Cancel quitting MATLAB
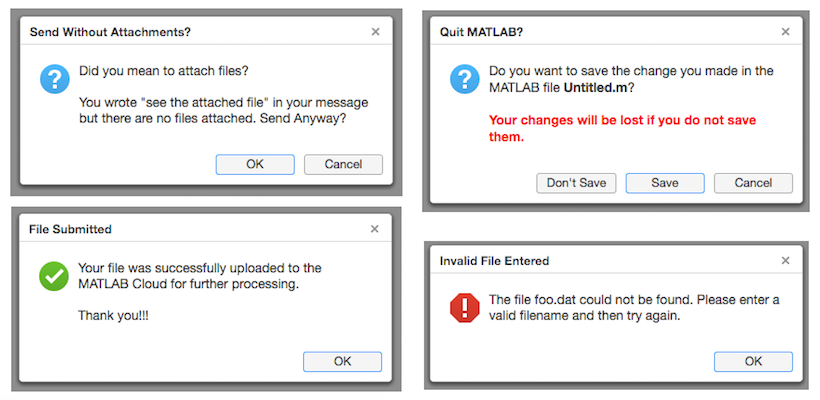Screen dimensions: 820x400 [753, 183]
